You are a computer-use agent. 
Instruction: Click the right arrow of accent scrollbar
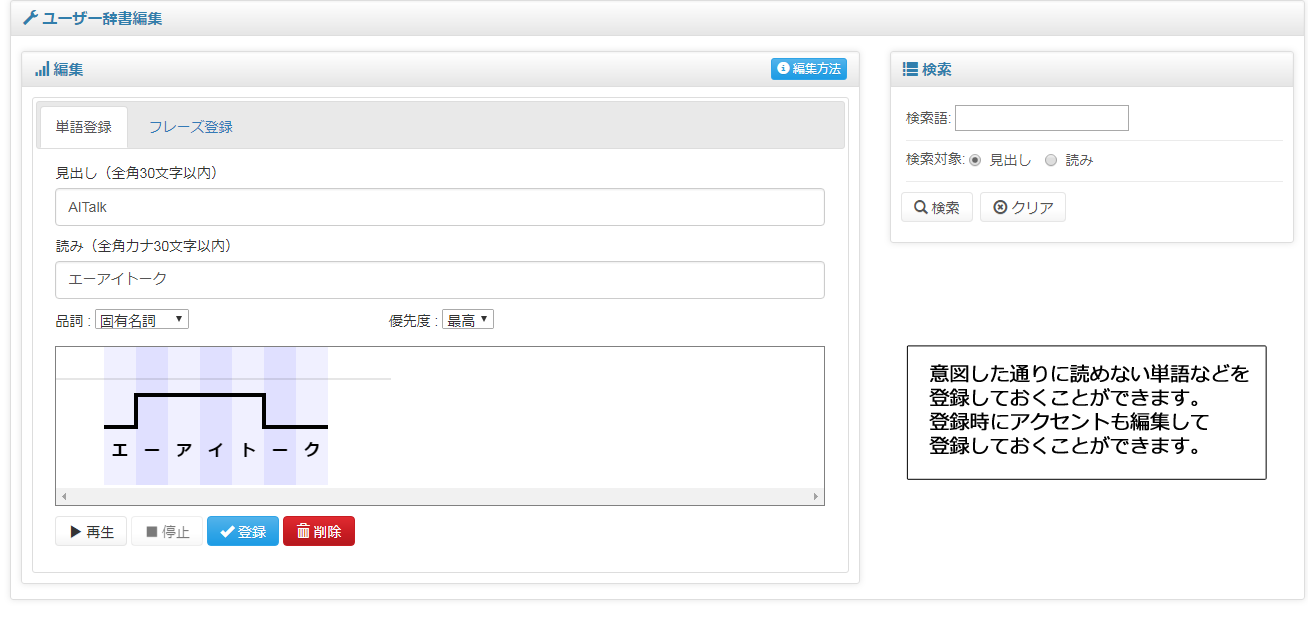coord(816,496)
